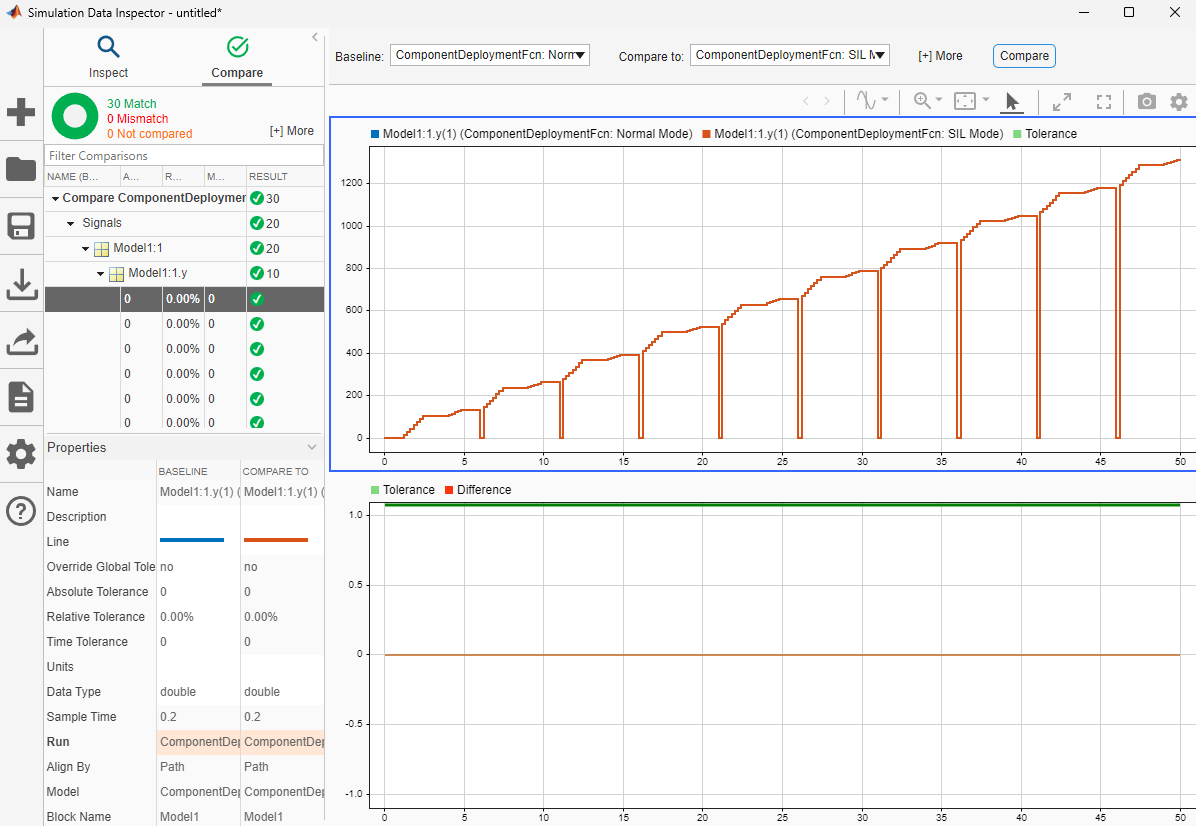
Task: Open the Compare to run dropdown
Action: [790, 55]
